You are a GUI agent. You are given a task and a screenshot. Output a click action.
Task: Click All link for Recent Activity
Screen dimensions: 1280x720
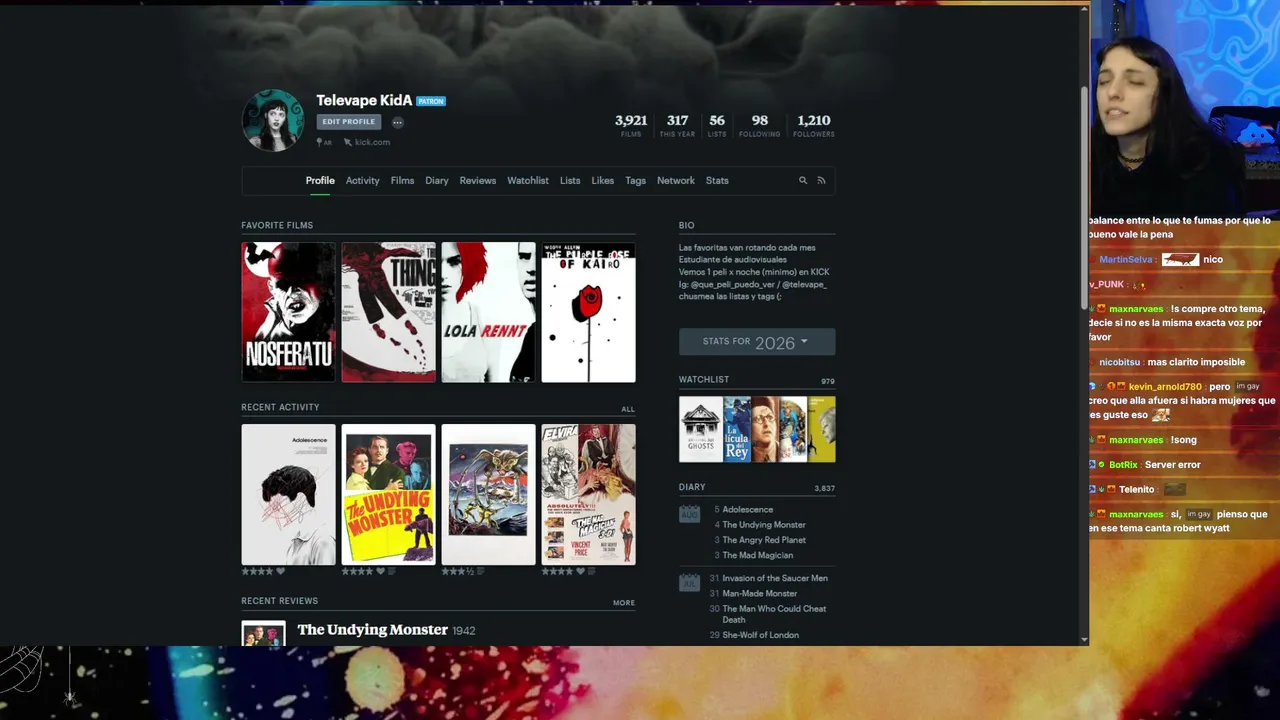point(628,409)
